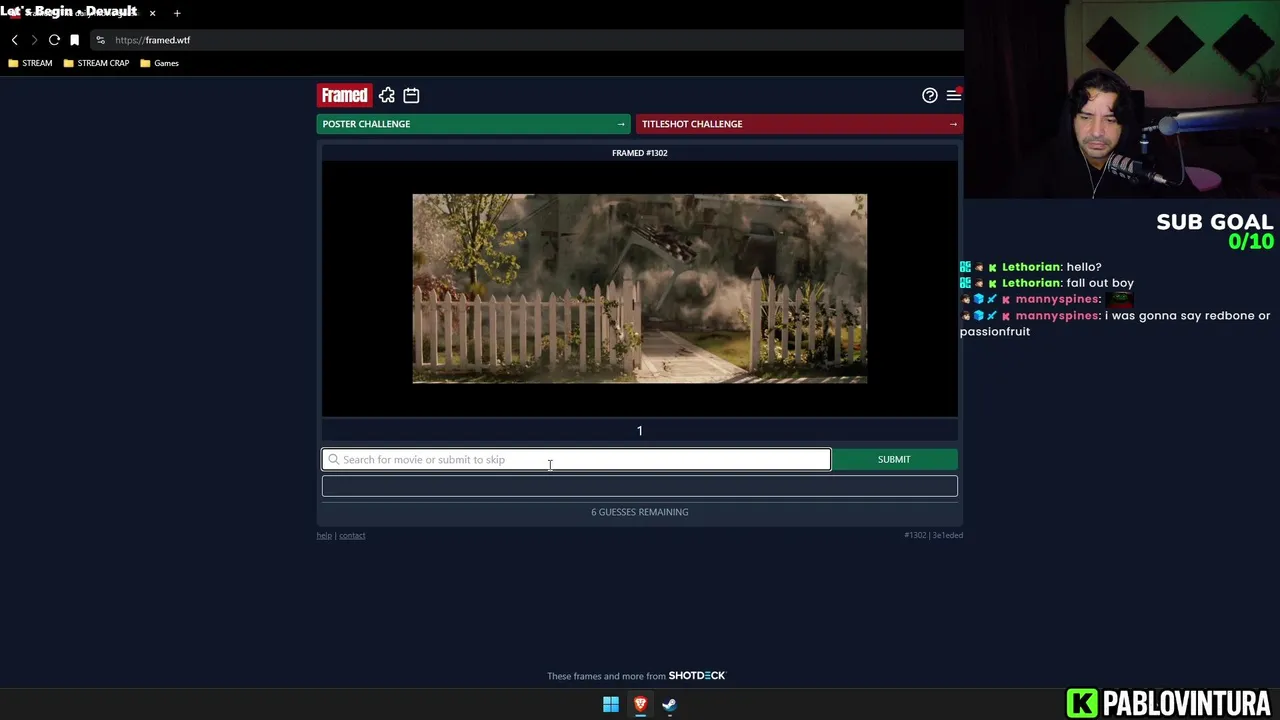Click the FRAMED #1302 title text
This screenshot has height=720, width=1280.
(640, 153)
